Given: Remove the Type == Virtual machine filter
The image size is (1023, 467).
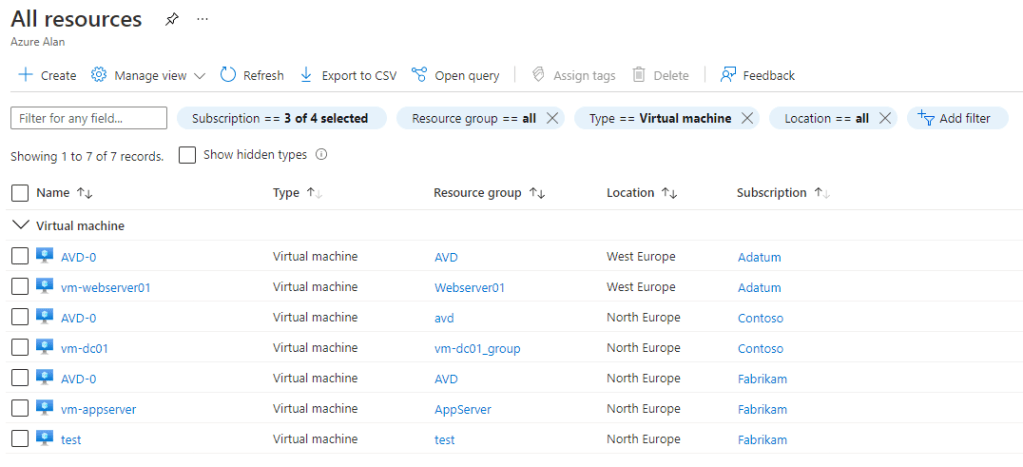Looking at the screenshot, I should 745,118.
